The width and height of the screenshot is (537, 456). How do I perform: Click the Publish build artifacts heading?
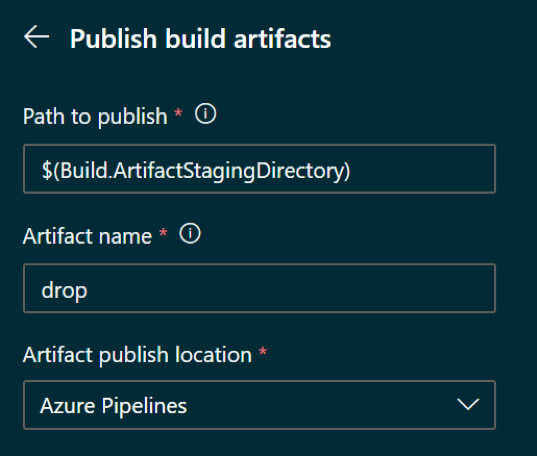point(200,39)
